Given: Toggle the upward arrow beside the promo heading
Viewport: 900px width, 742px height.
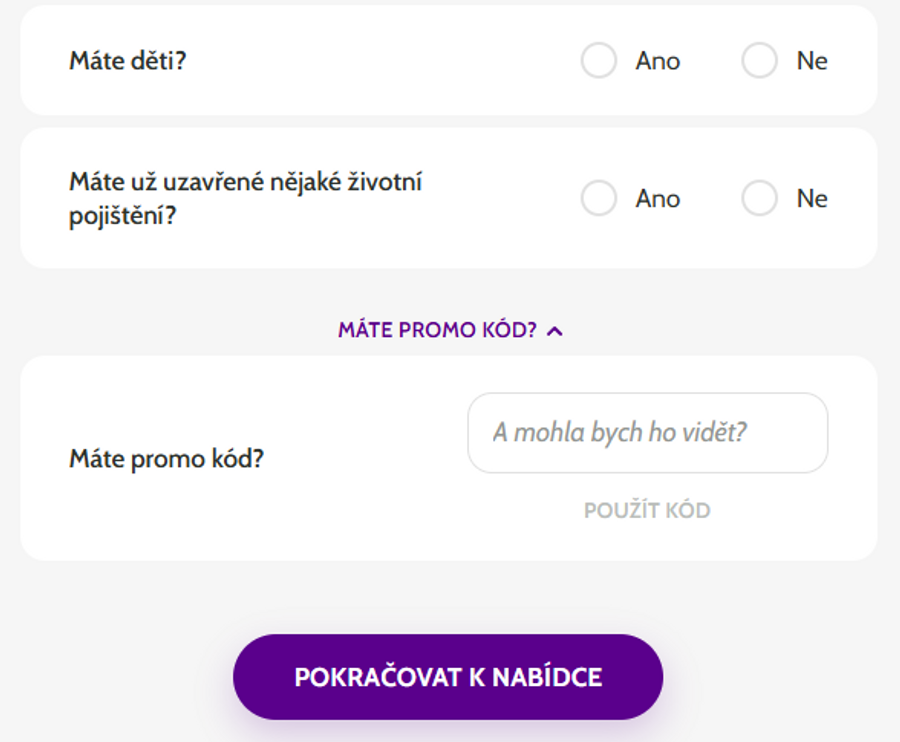Looking at the screenshot, I should [556, 330].
